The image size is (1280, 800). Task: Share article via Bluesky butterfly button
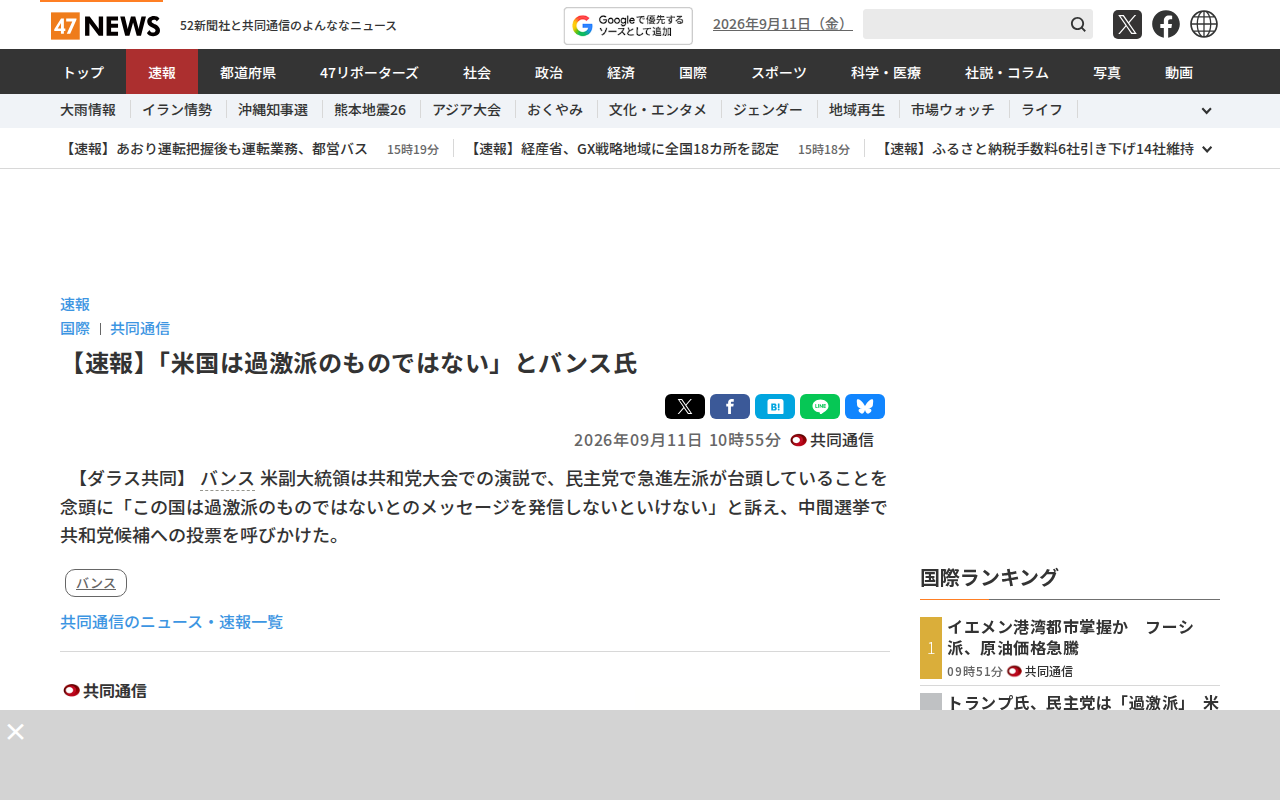point(865,406)
